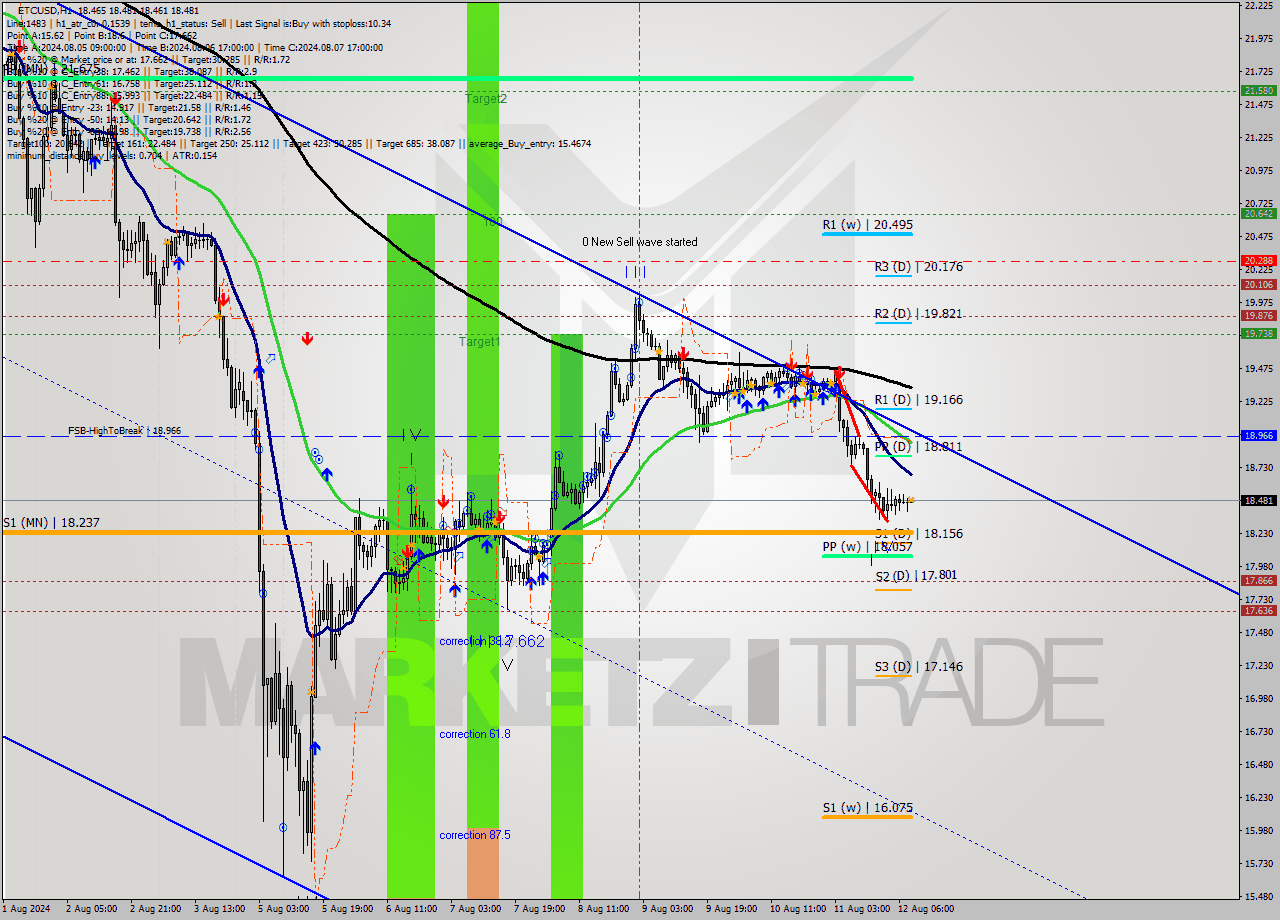Viewport: 1280px width, 920px height.
Task: Click the red 19.876 price tag
Action: tap(1258, 315)
